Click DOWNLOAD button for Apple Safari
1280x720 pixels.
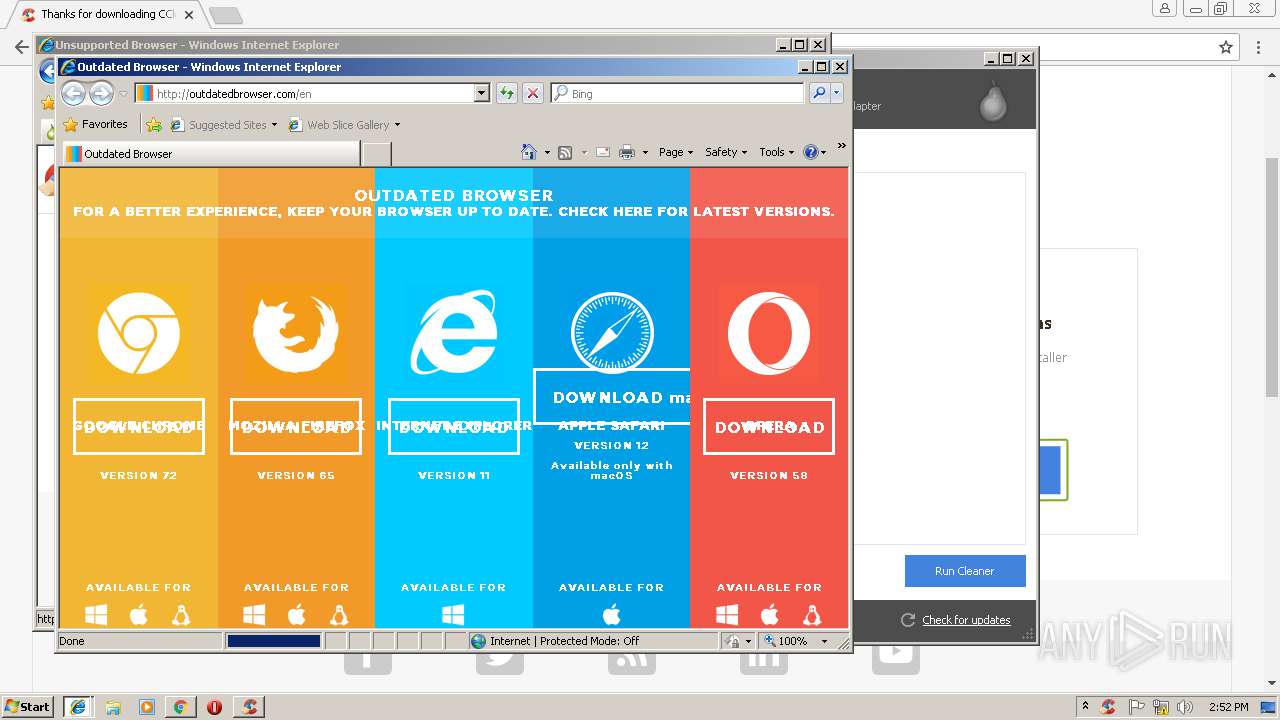(612, 397)
